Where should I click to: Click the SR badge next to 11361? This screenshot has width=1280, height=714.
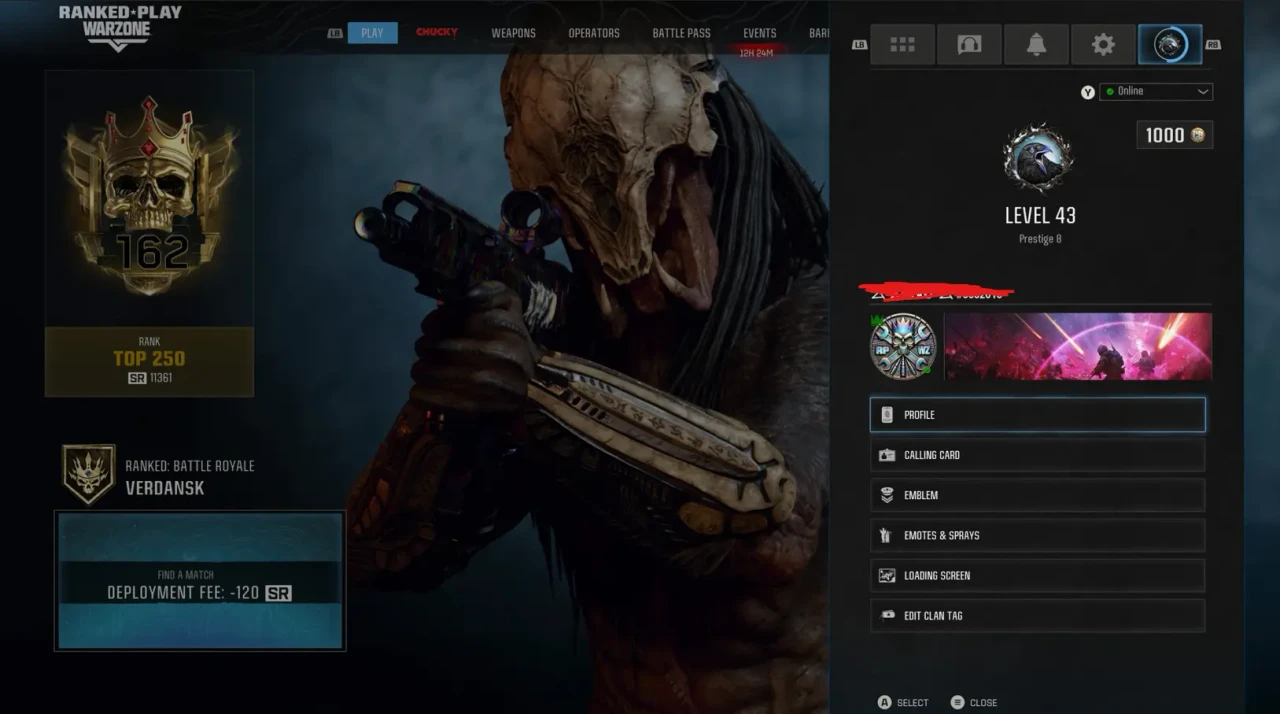(x=137, y=378)
